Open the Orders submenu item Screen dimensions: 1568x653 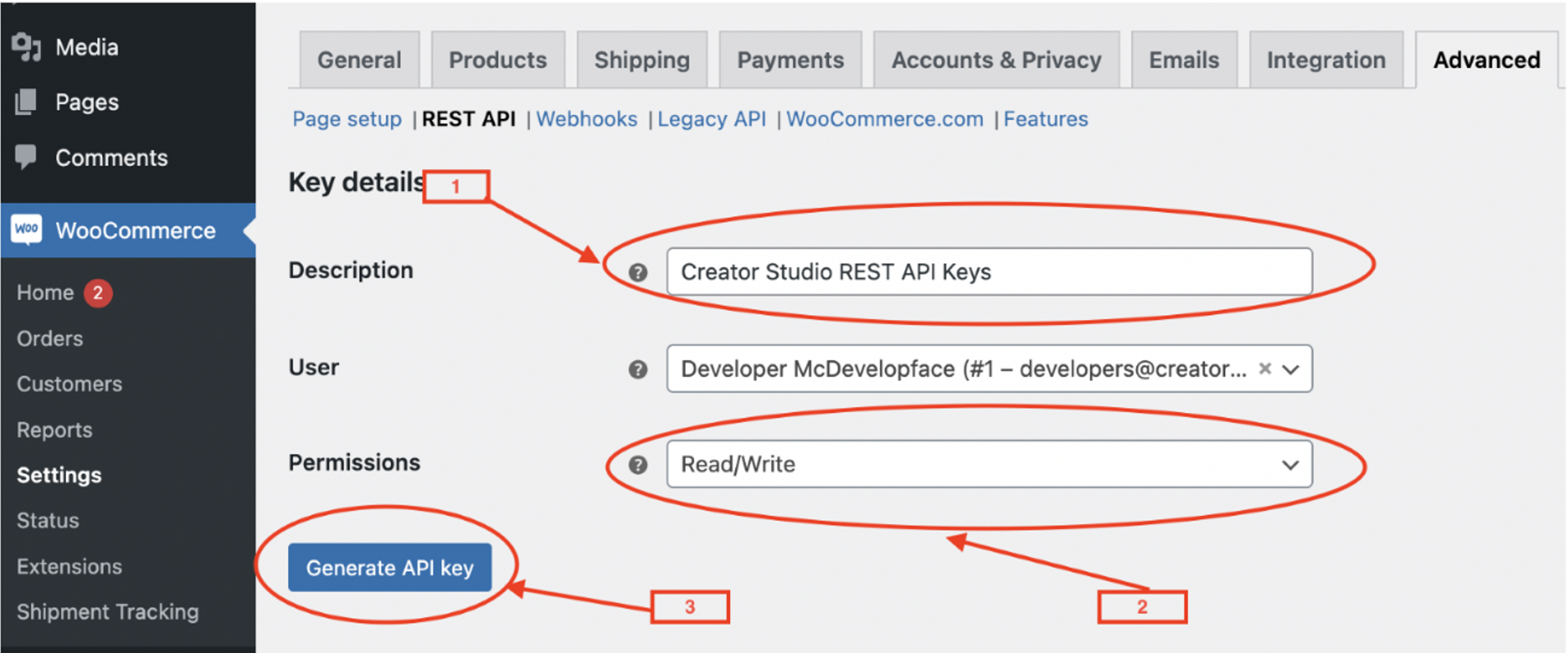click(x=50, y=339)
